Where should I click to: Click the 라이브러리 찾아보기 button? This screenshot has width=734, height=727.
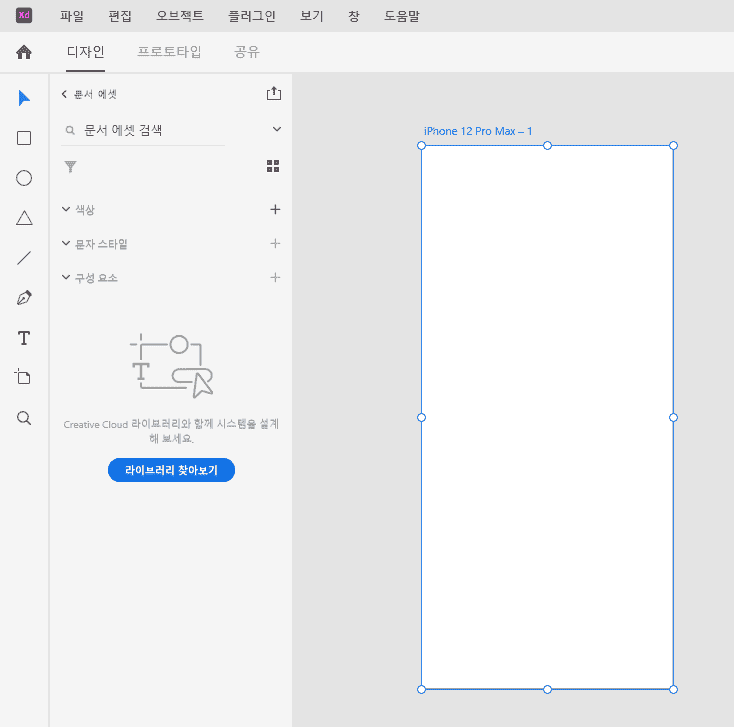tap(171, 470)
